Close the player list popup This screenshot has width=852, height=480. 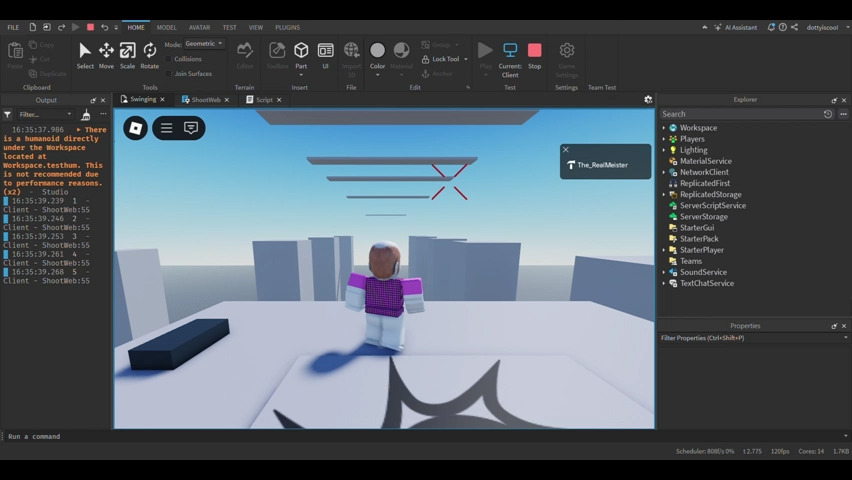(566, 149)
